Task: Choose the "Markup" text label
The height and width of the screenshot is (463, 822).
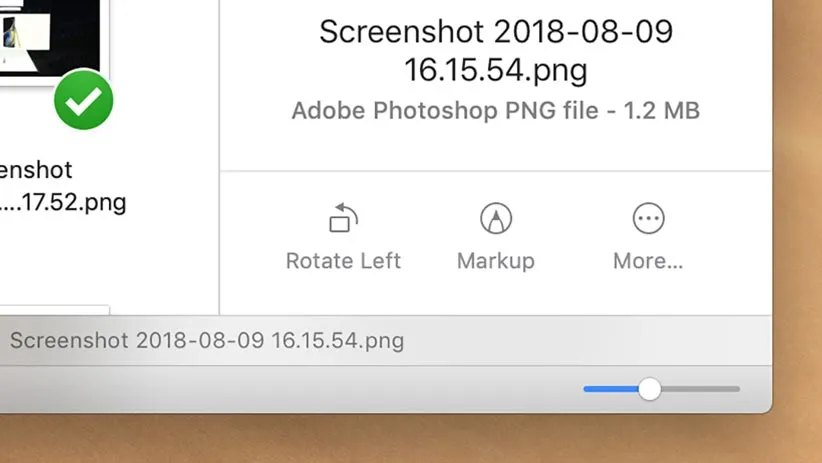Action: [x=495, y=261]
